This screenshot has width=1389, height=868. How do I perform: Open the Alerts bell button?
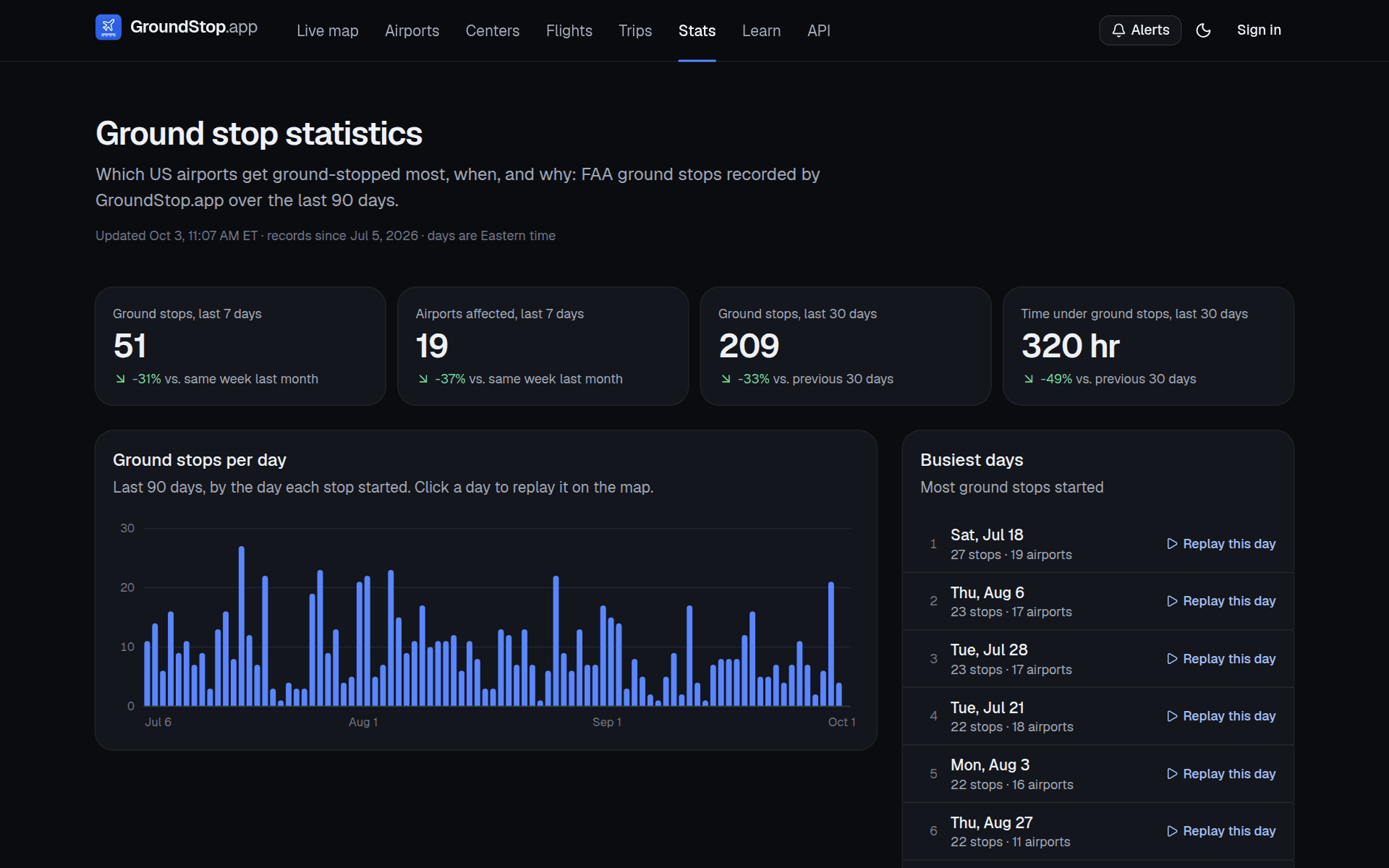pyautogui.click(x=1140, y=30)
